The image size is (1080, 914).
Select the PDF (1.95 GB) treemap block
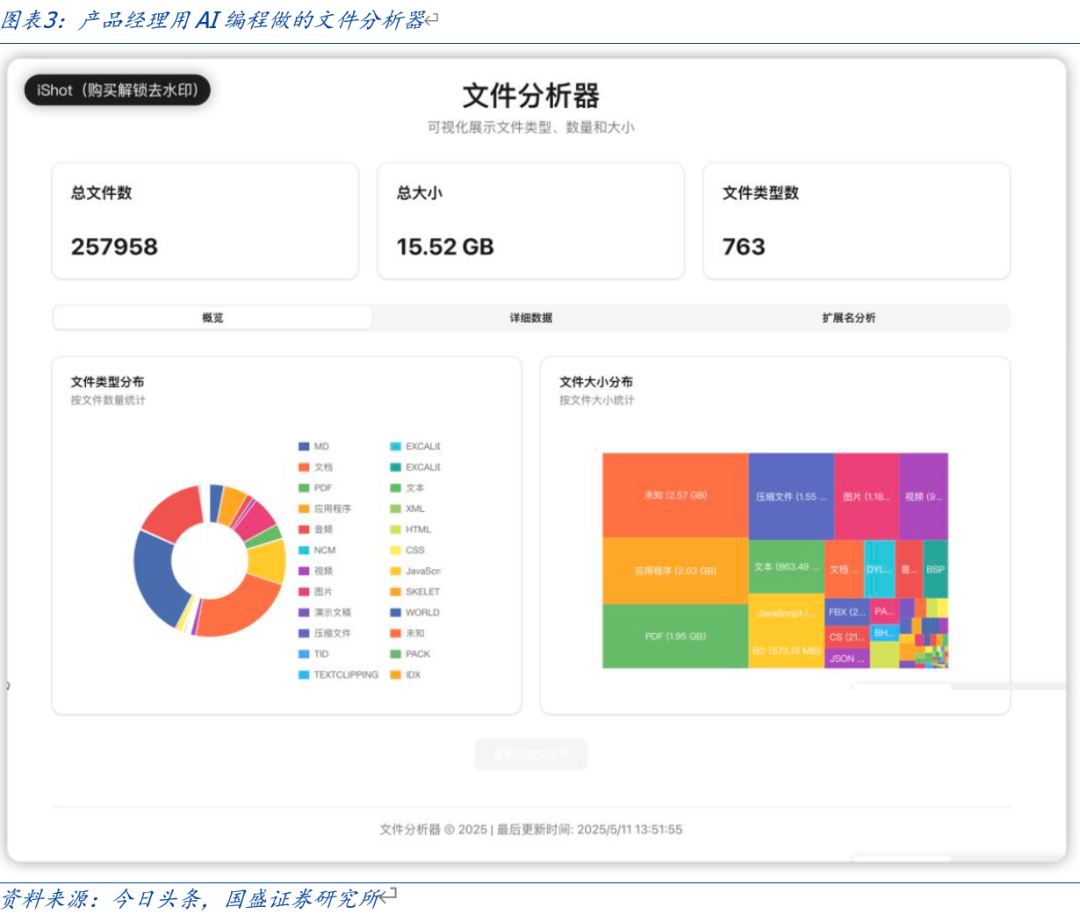tap(675, 636)
